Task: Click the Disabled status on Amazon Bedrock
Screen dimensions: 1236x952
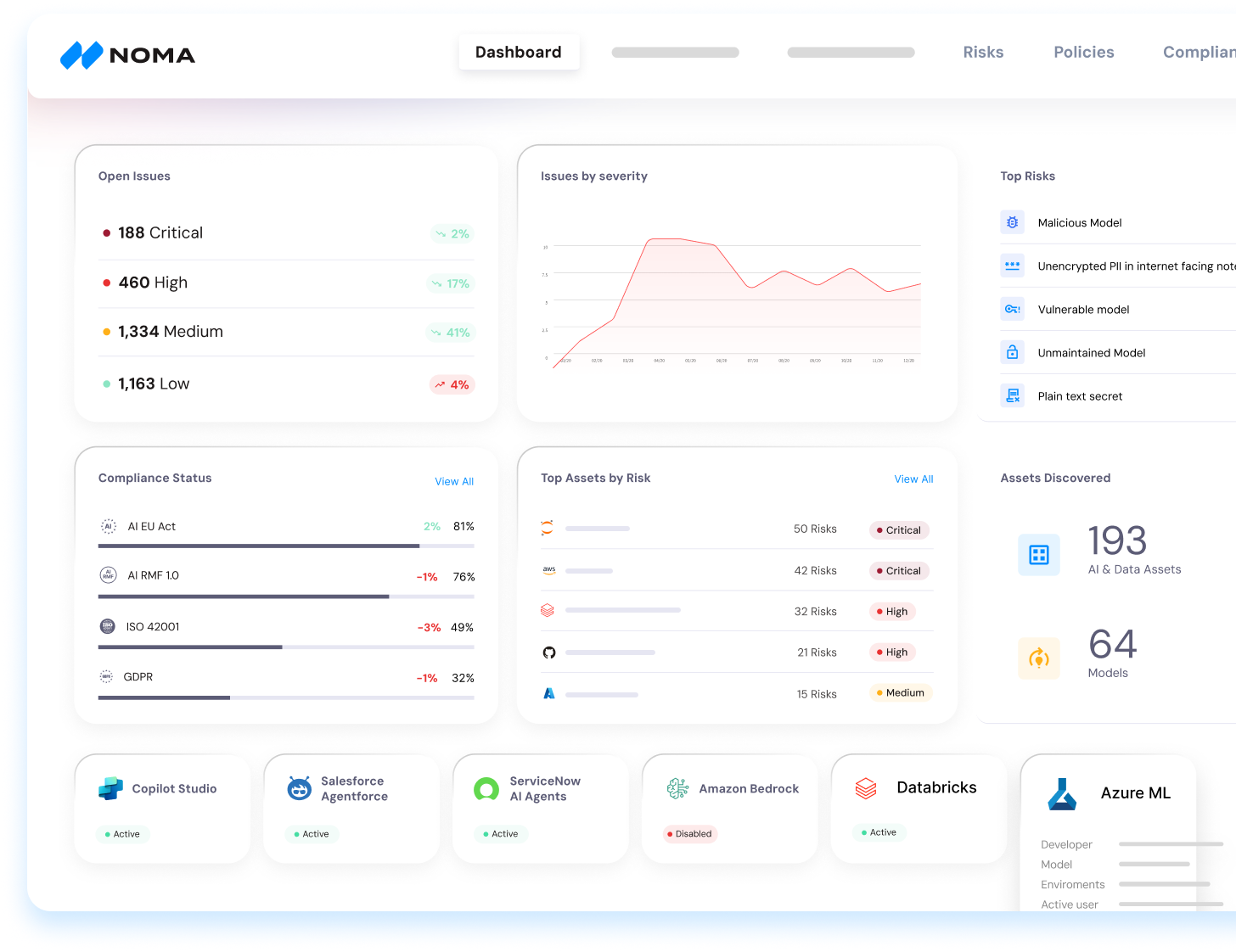Action: click(689, 834)
